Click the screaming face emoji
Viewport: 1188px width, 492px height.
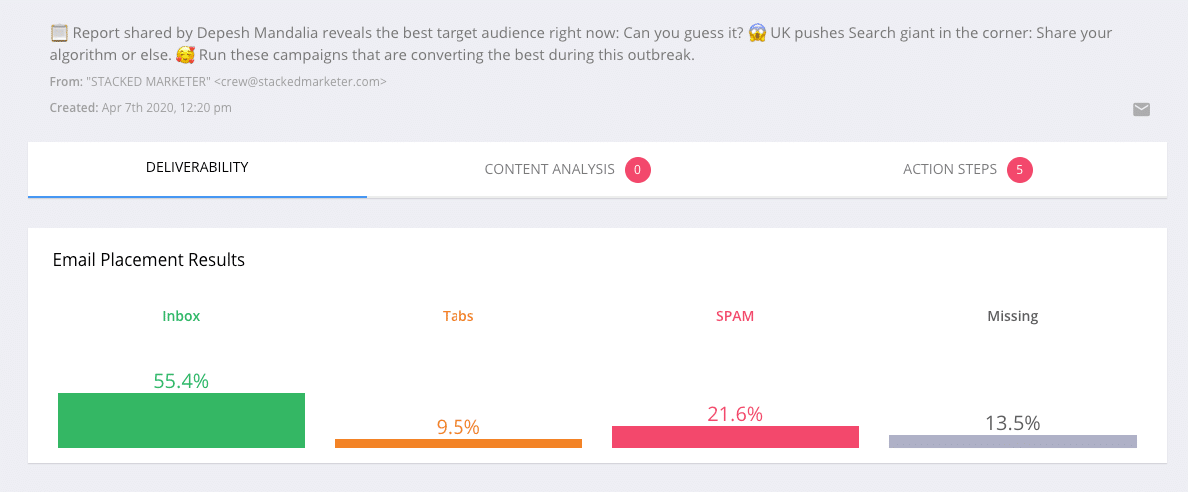coord(757,33)
